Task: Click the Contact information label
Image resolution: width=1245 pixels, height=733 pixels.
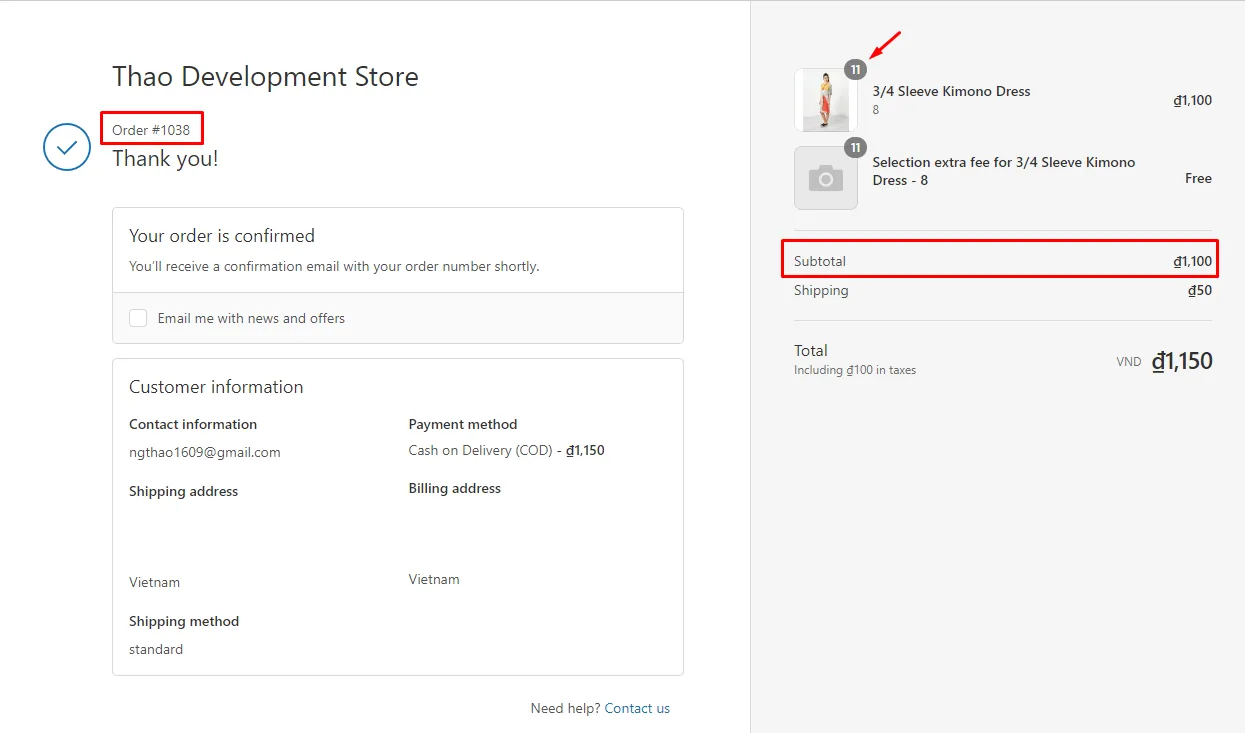Action: pos(193,424)
